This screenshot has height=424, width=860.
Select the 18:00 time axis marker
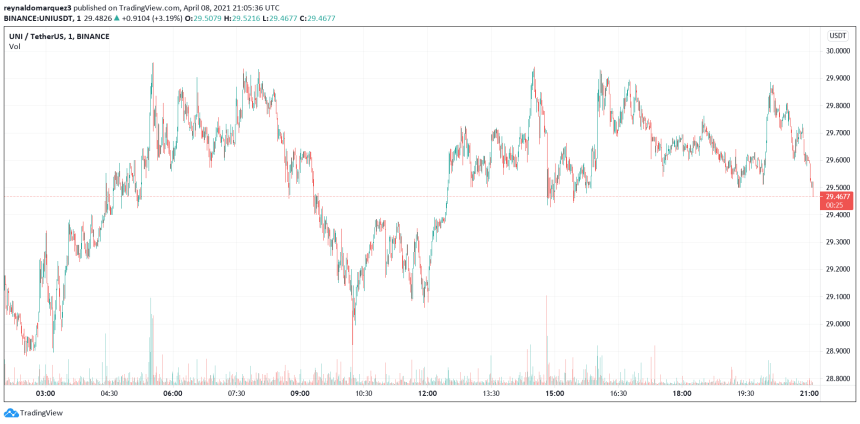tap(682, 393)
